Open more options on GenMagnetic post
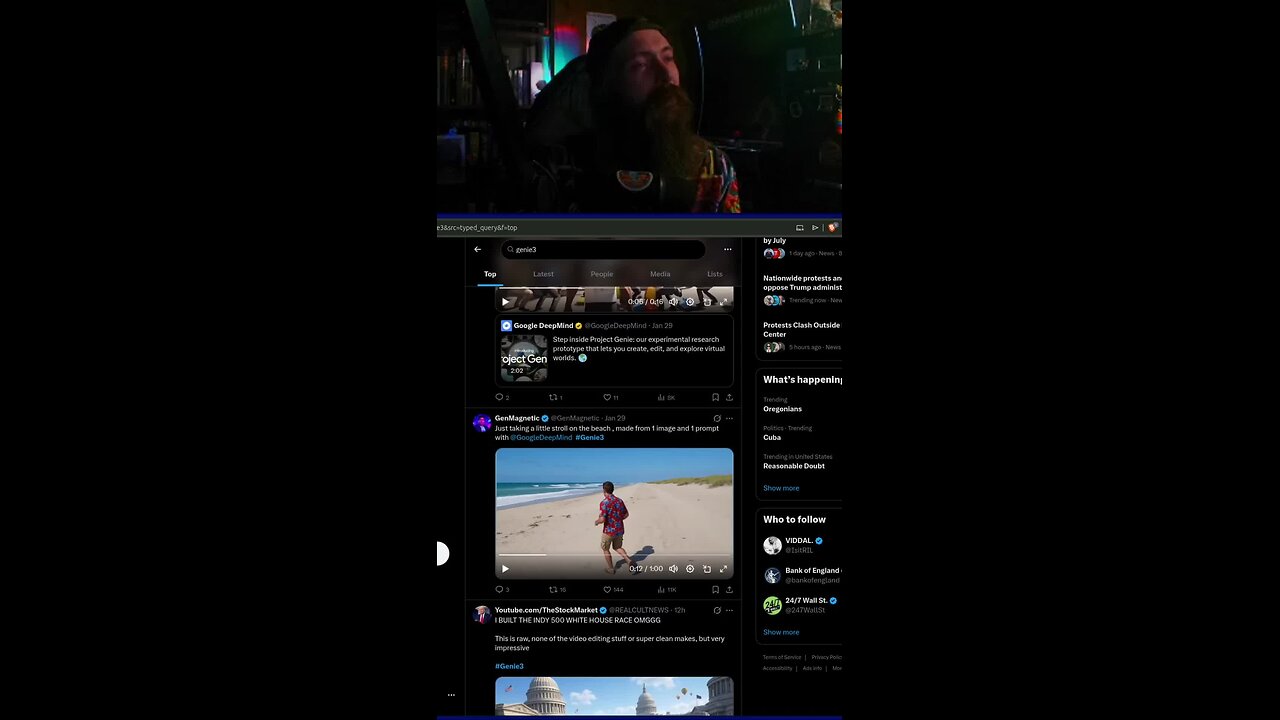The height and width of the screenshot is (720, 1280). coord(729,418)
